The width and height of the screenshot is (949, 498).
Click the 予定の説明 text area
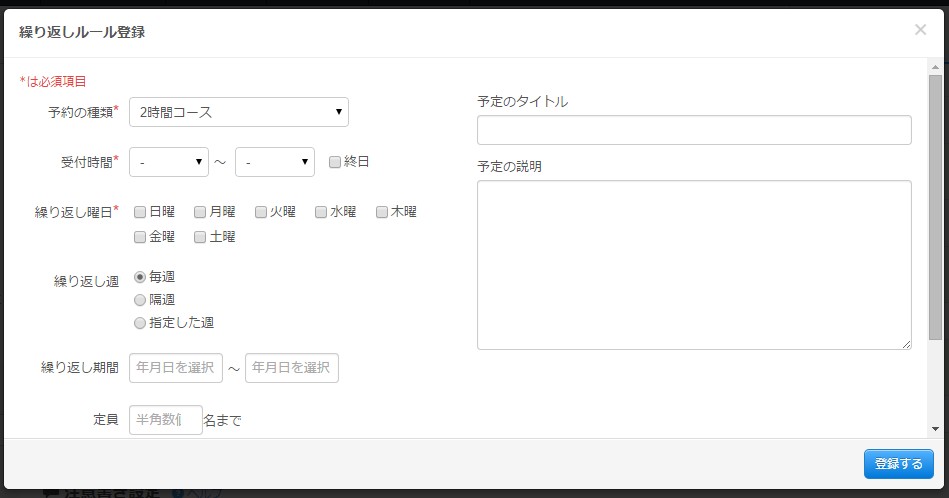[694, 265]
